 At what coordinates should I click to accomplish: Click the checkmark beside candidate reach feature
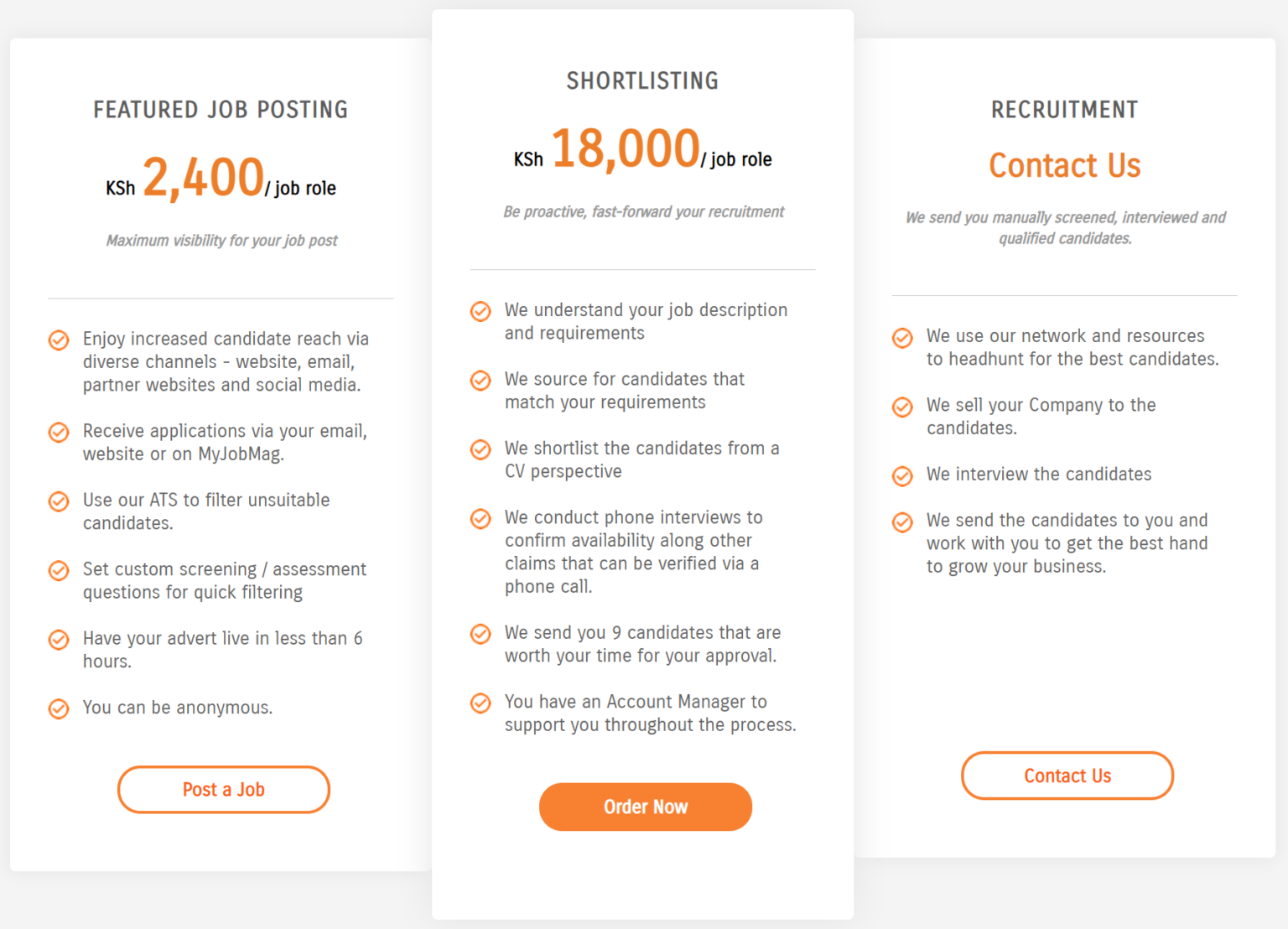point(58,340)
